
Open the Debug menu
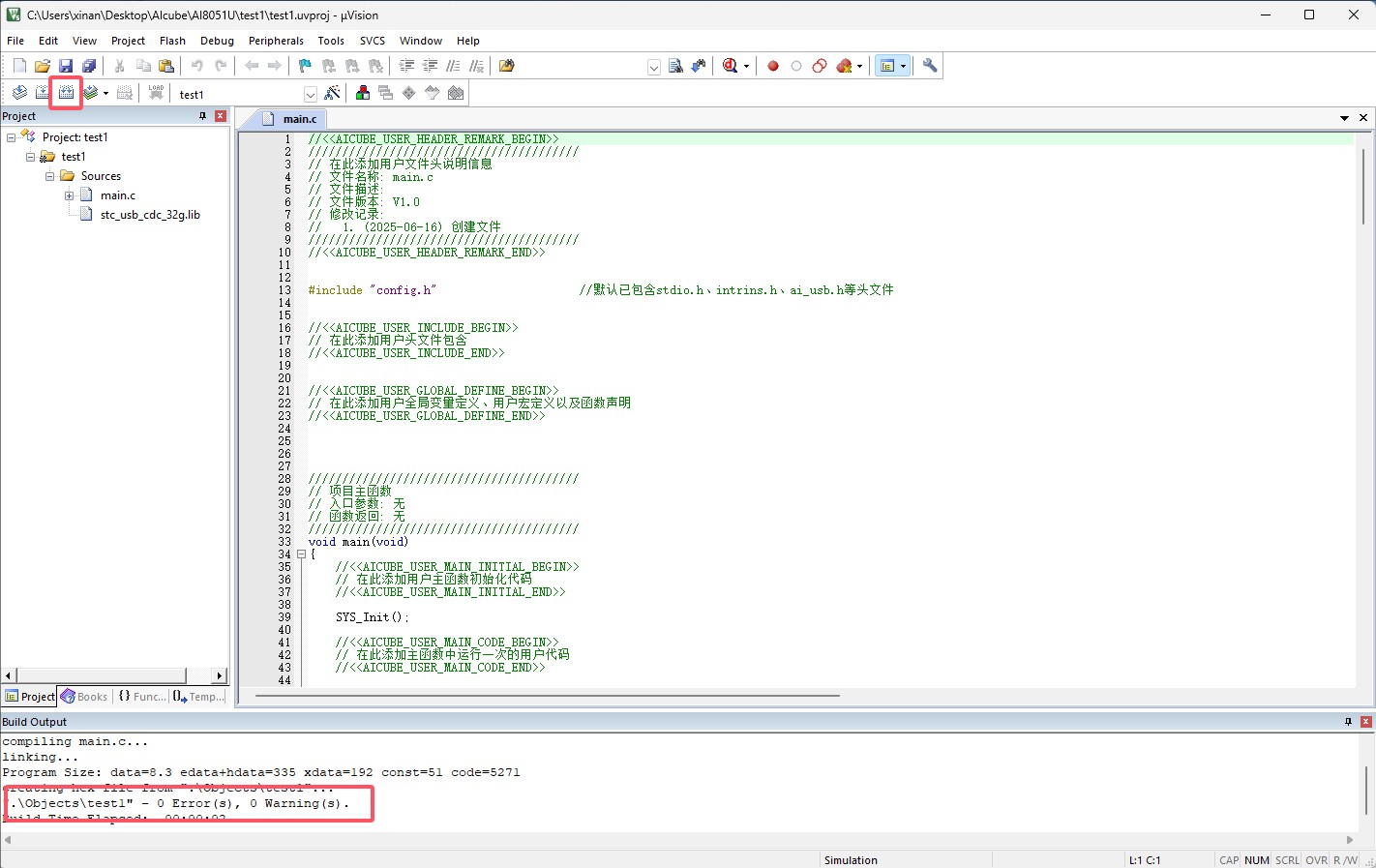[x=217, y=41]
